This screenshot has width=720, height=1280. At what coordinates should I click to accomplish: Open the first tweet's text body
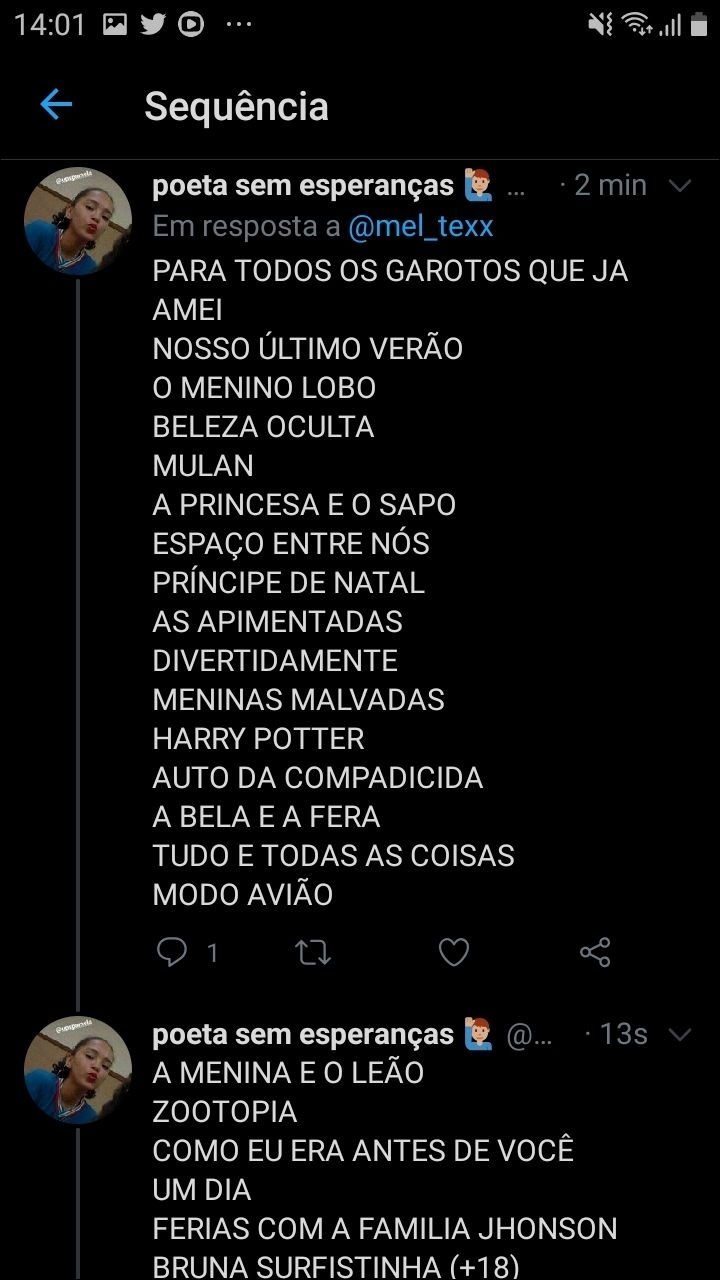pyautogui.click(x=390, y=582)
